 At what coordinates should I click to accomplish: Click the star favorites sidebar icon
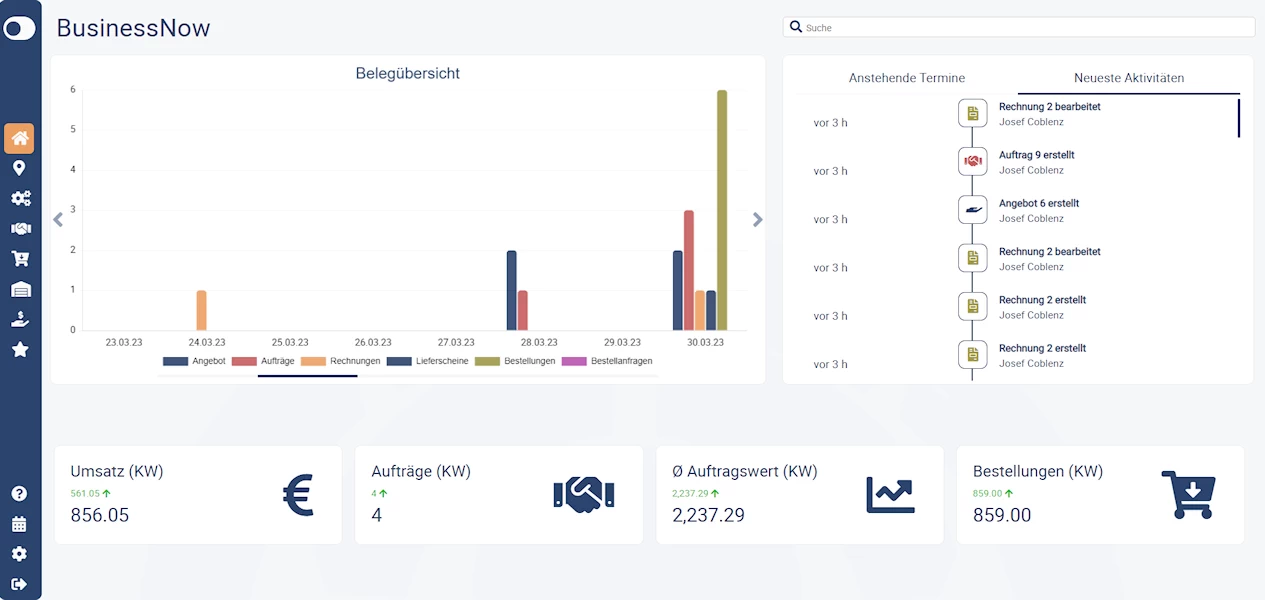coord(19,350)
